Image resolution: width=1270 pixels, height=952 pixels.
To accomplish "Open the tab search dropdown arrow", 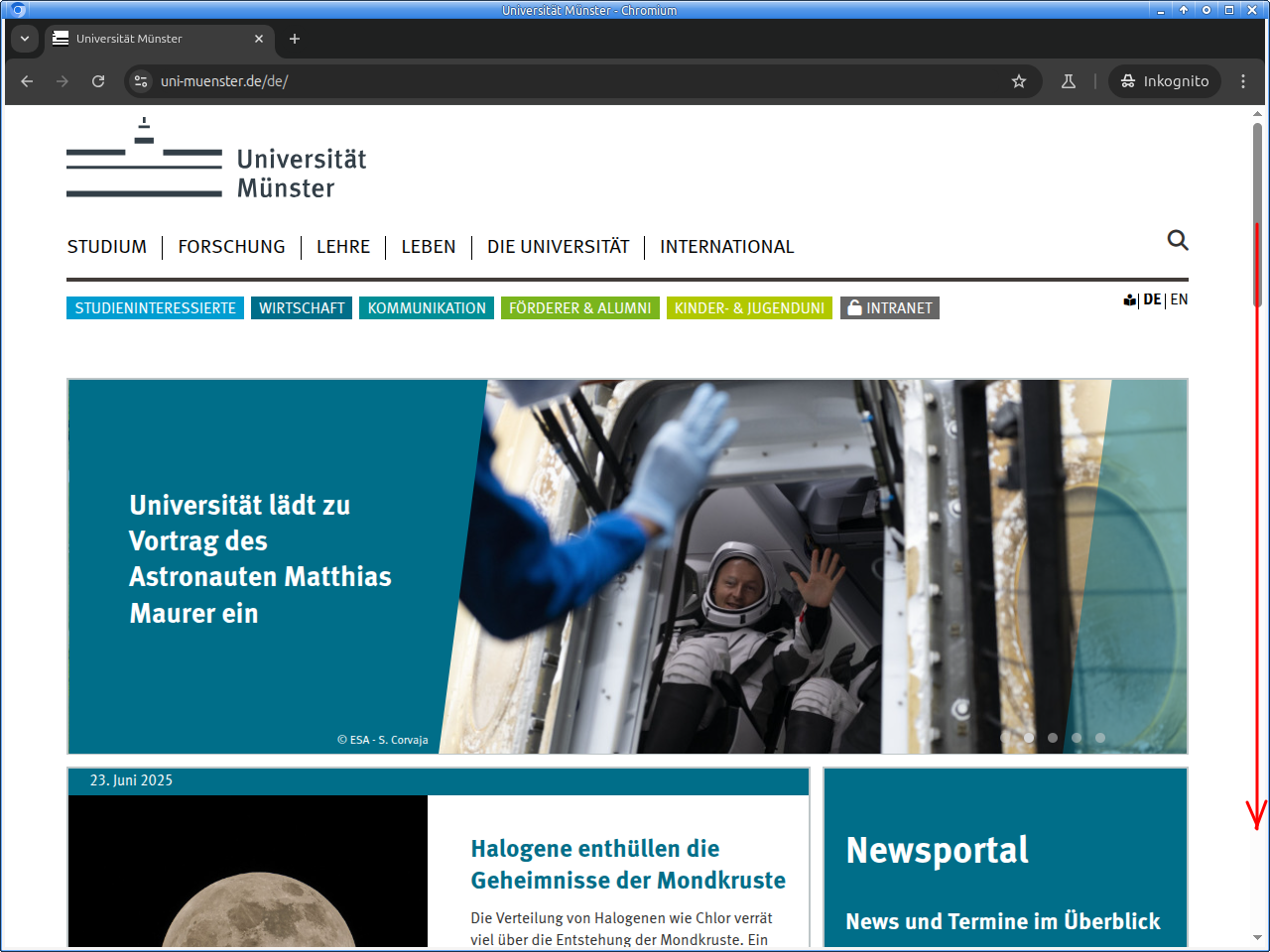I will pos(25,39).
